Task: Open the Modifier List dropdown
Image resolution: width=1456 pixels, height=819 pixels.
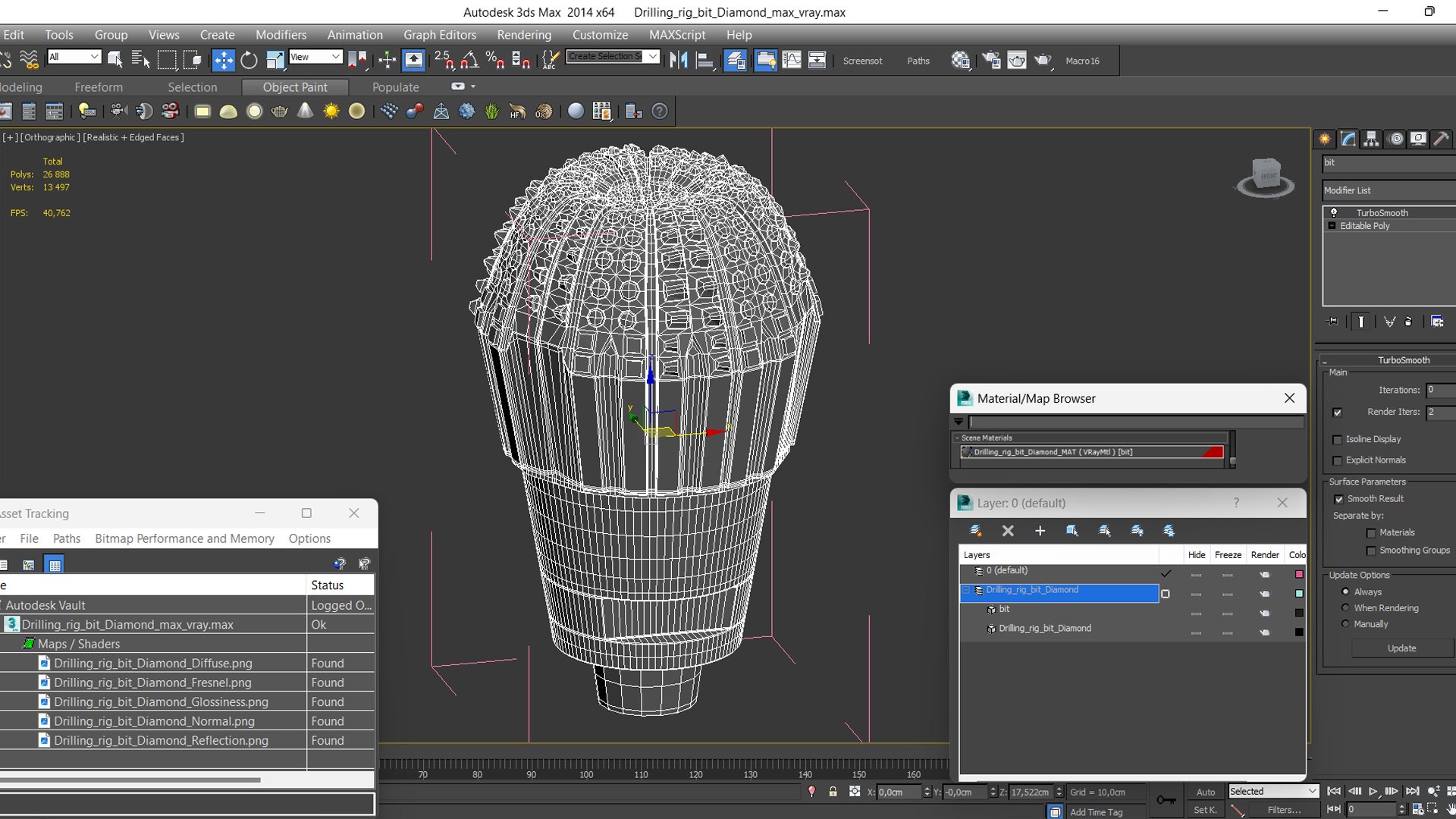Action: [1388, 190]
